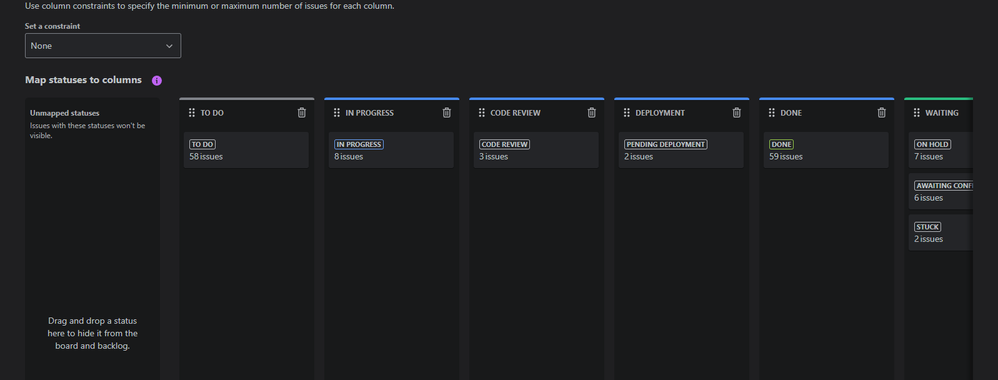Click the DONE column title

point(791,113)
